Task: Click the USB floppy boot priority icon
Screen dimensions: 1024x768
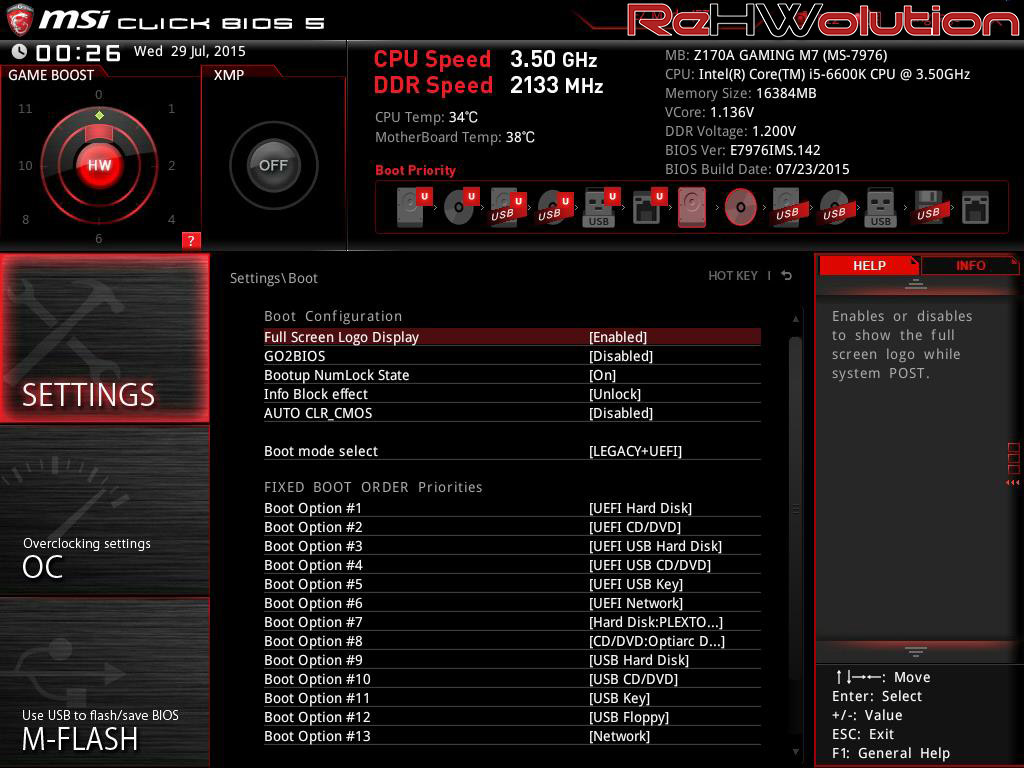Action: tap(927, 208)
